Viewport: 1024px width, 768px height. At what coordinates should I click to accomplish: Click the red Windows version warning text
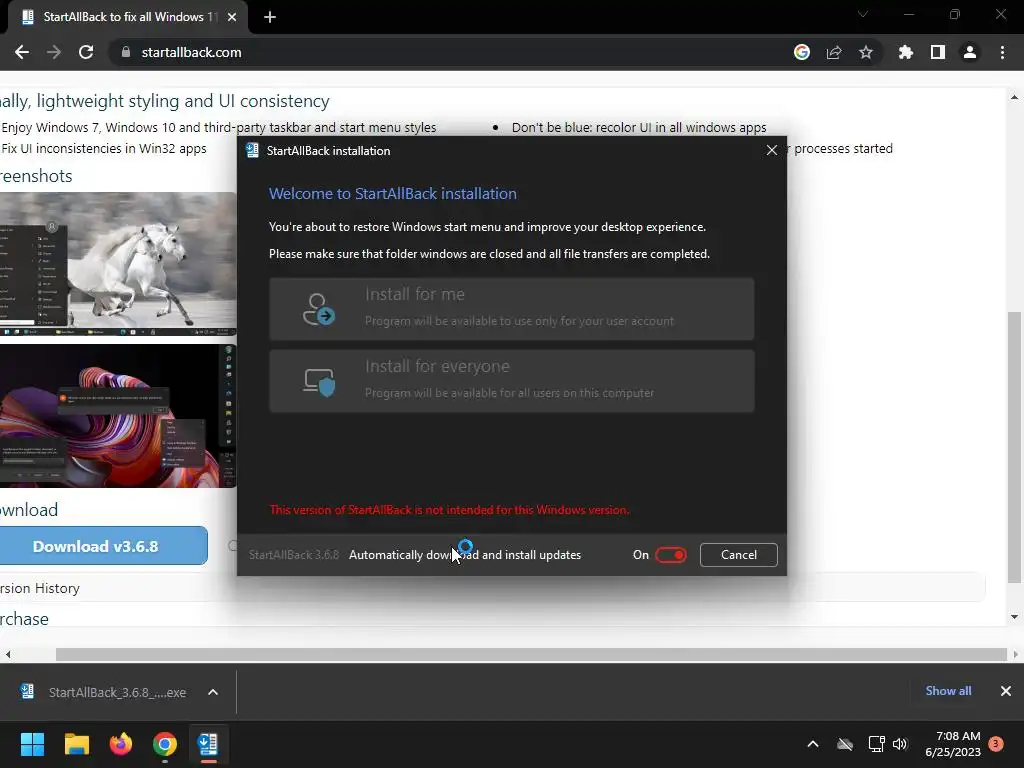pos(450,509)
